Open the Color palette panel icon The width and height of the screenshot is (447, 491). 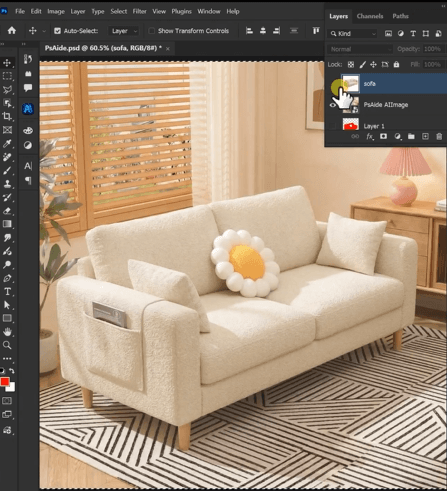coord(28,131)
